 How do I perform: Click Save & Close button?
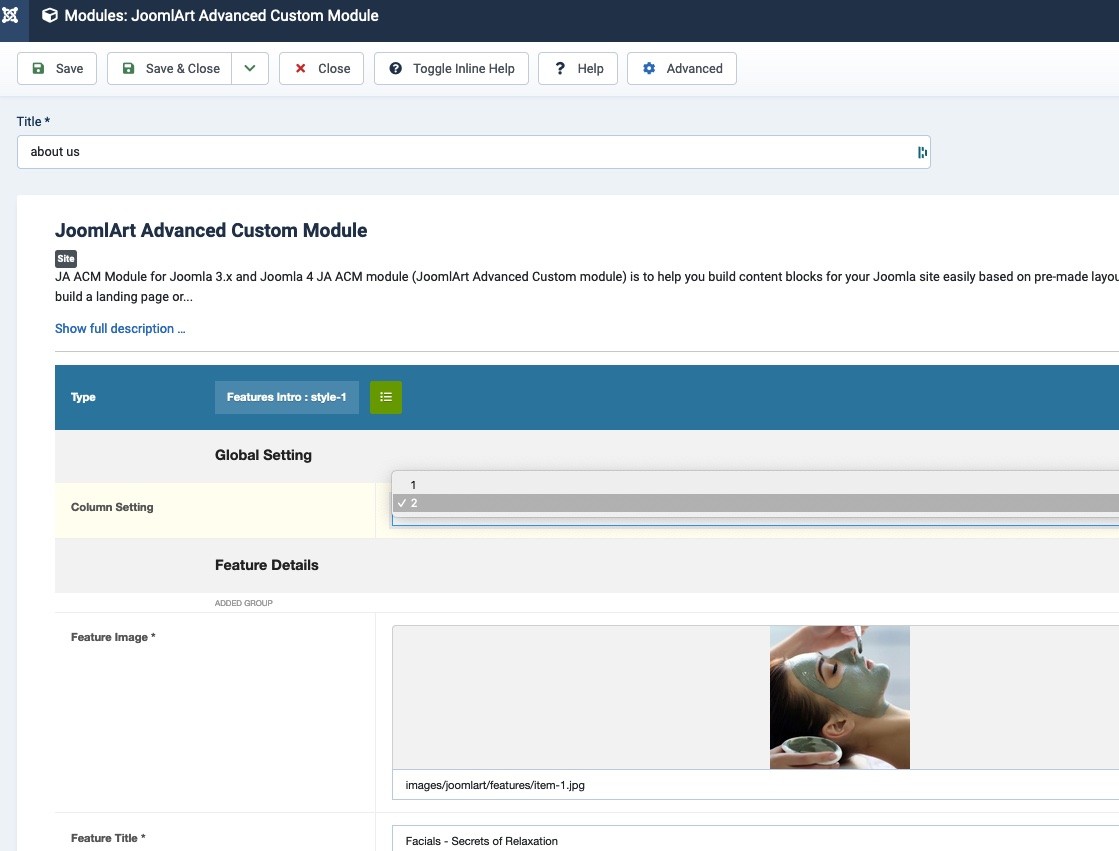click(x=169, y=69)
